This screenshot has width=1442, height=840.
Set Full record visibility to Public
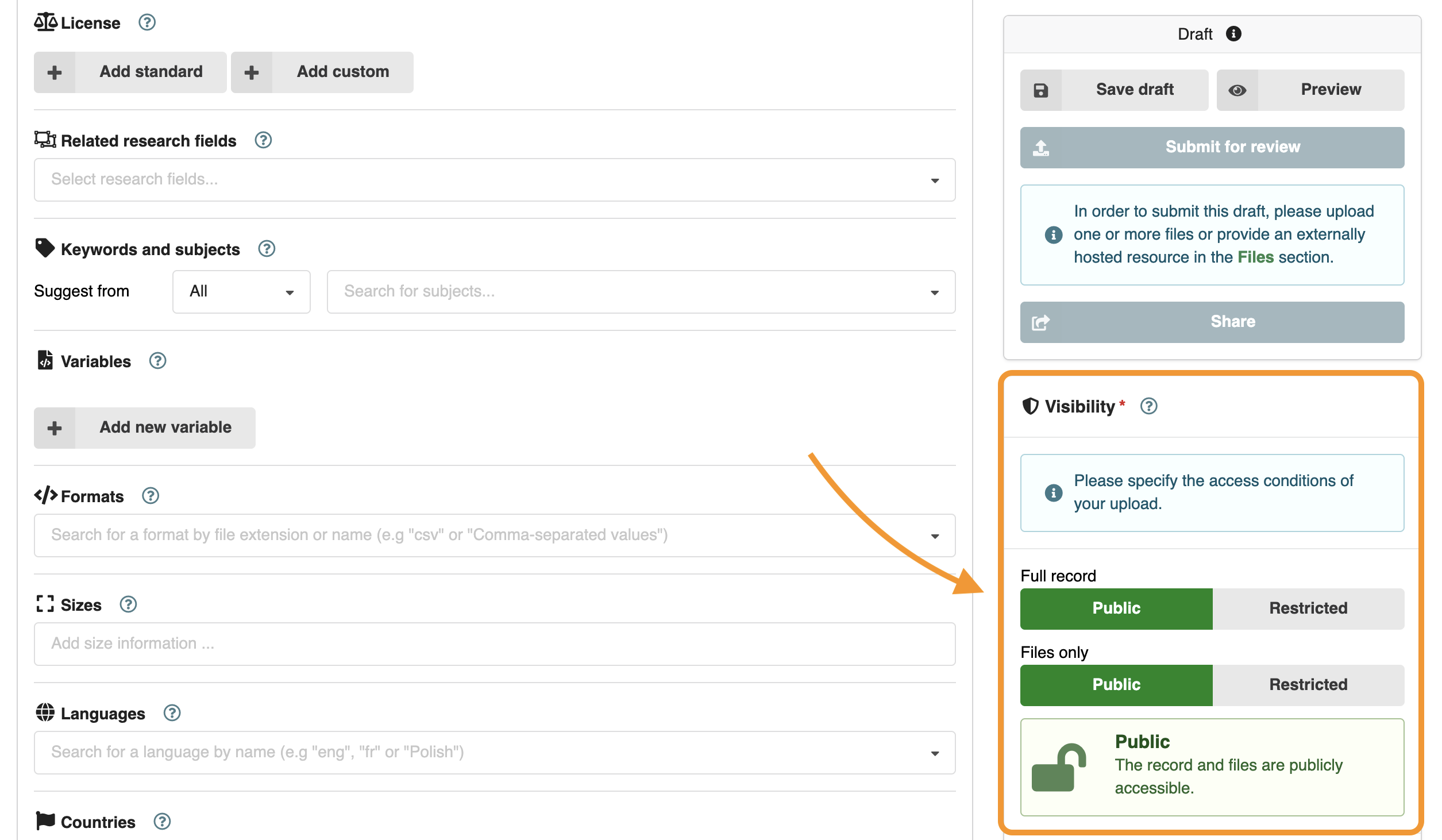pyautogui.click(x=1116, y=608)
